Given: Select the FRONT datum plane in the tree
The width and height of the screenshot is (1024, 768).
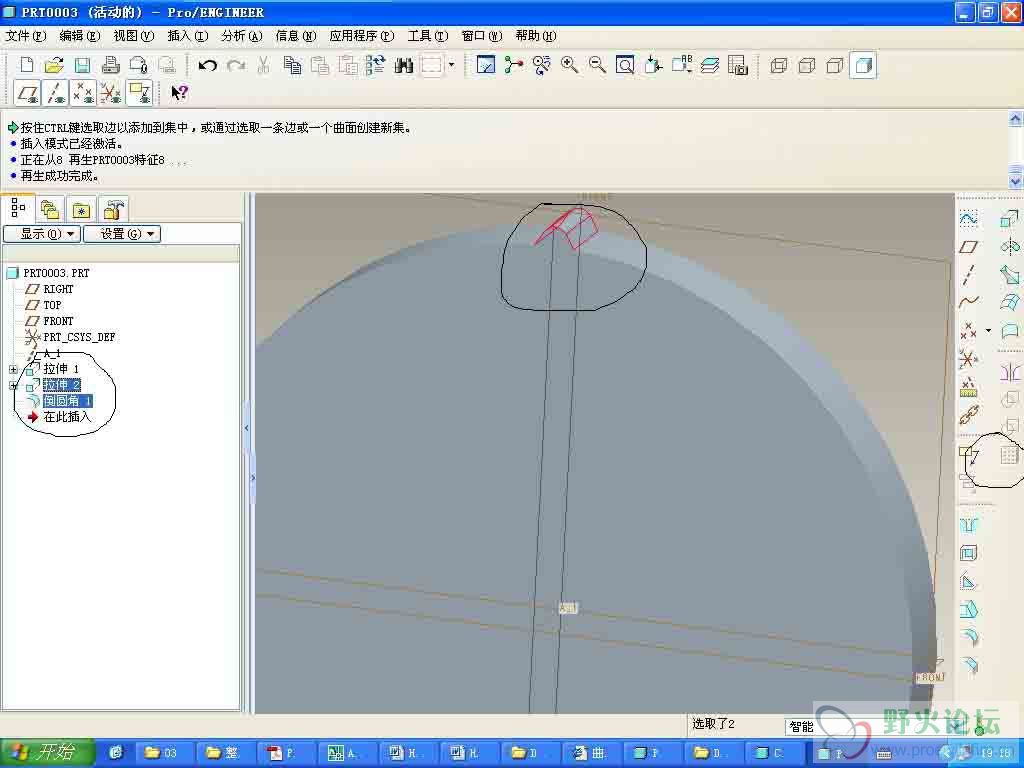Looking at the screenshot, I should [58, 321].
